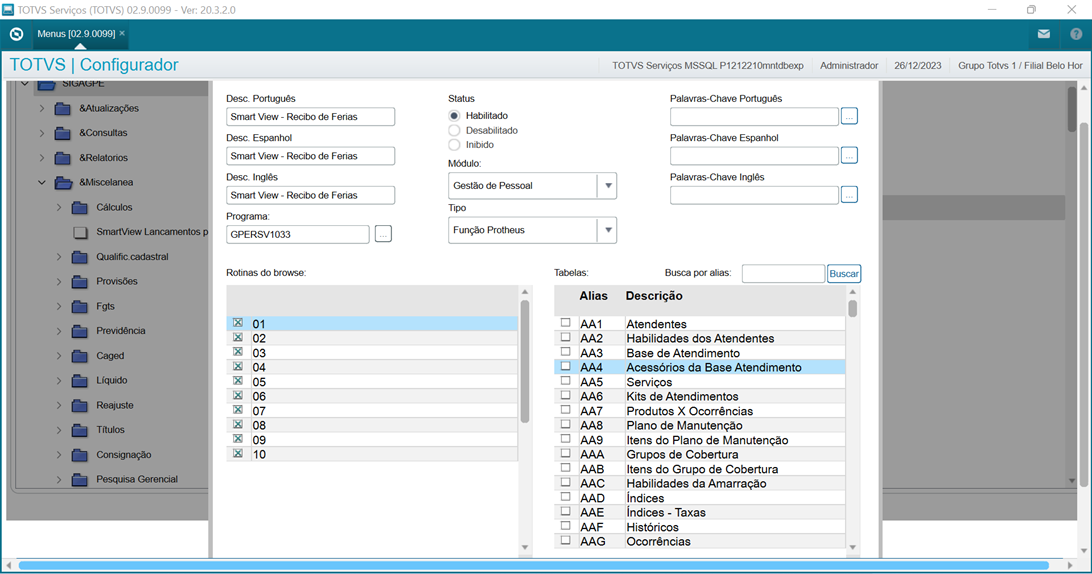Viewport: 1092px width, 574px height.
Task: Select the Fgts menu entry
Action: tap(105, 307)
